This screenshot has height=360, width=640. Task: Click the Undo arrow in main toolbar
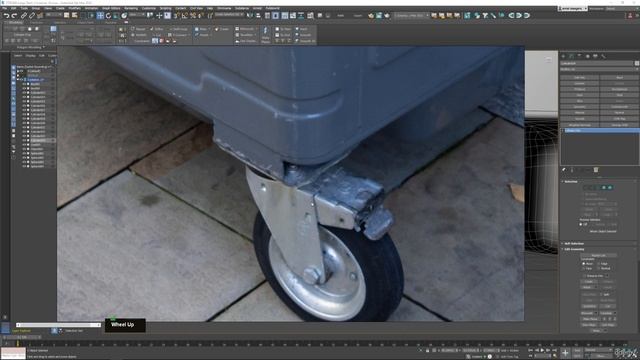(7, 16)
